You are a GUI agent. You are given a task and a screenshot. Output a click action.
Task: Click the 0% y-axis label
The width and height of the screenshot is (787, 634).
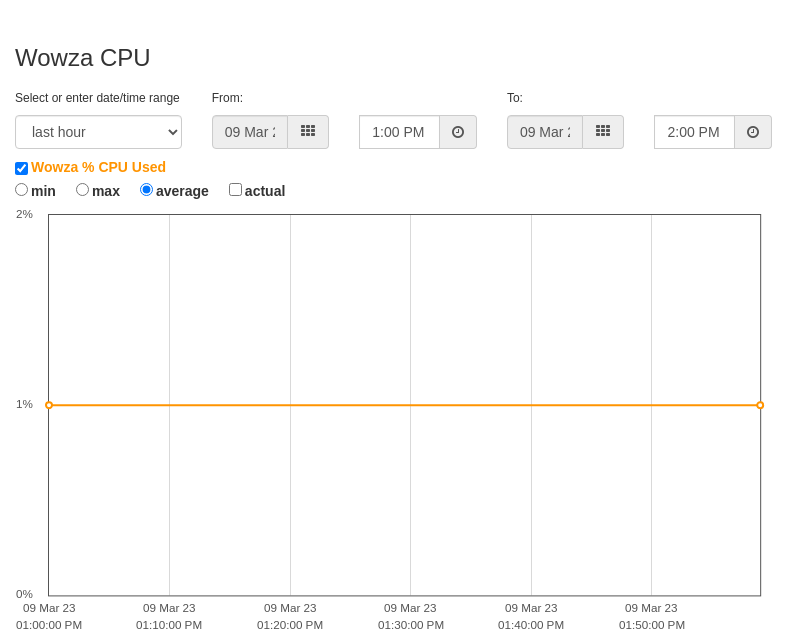(x=24, y=594)
